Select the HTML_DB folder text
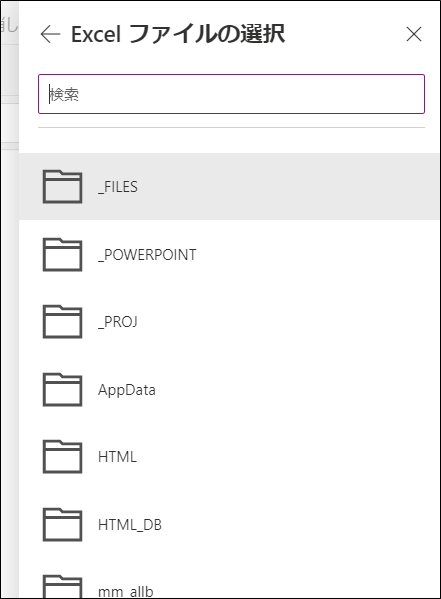441x599 pixels. (x=130, y=525)
